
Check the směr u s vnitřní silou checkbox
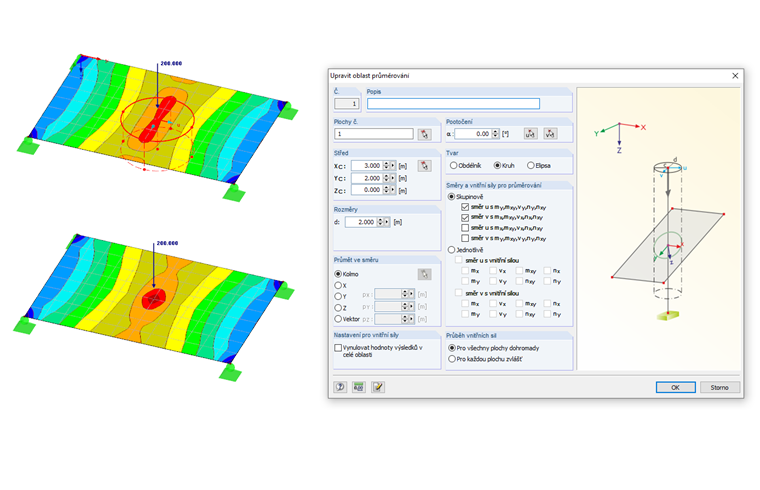pyautogui.click(x=459, y=260)
